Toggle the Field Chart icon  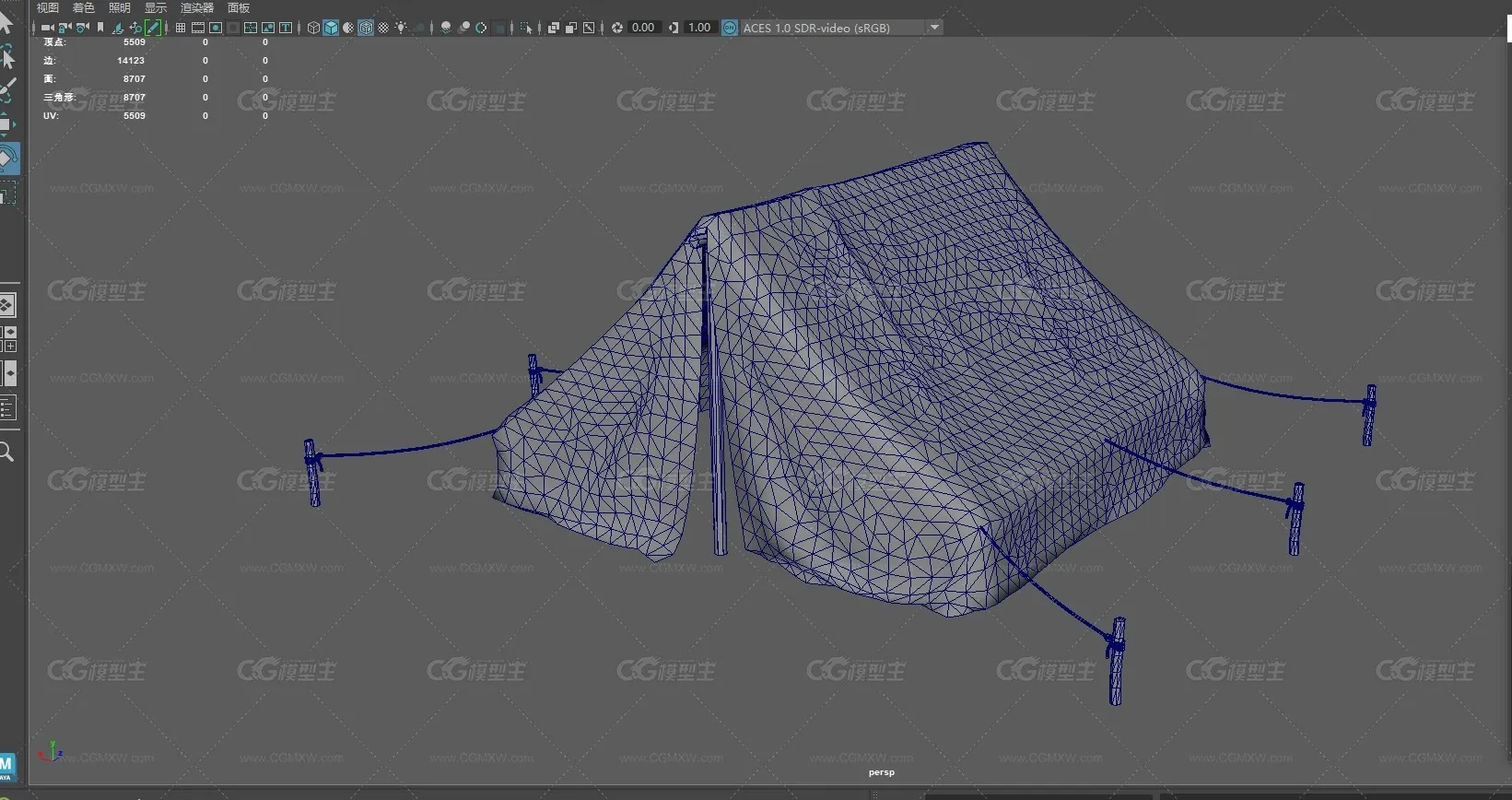coord(251,28)
